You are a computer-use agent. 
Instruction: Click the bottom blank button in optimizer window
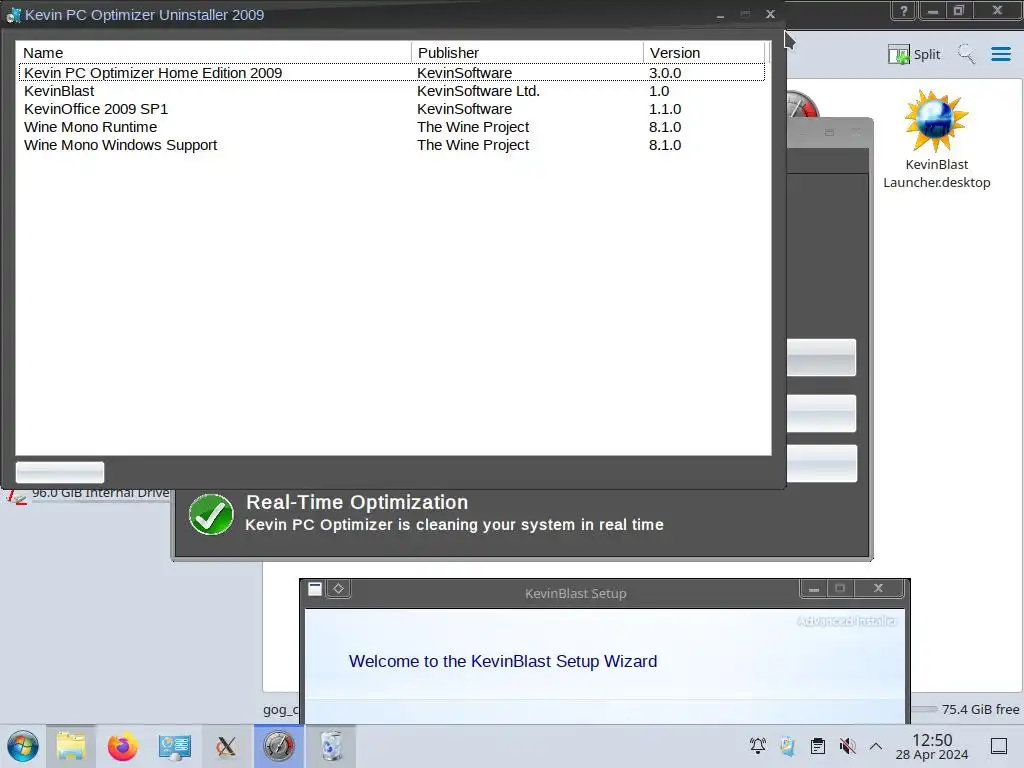pos(822,463)
